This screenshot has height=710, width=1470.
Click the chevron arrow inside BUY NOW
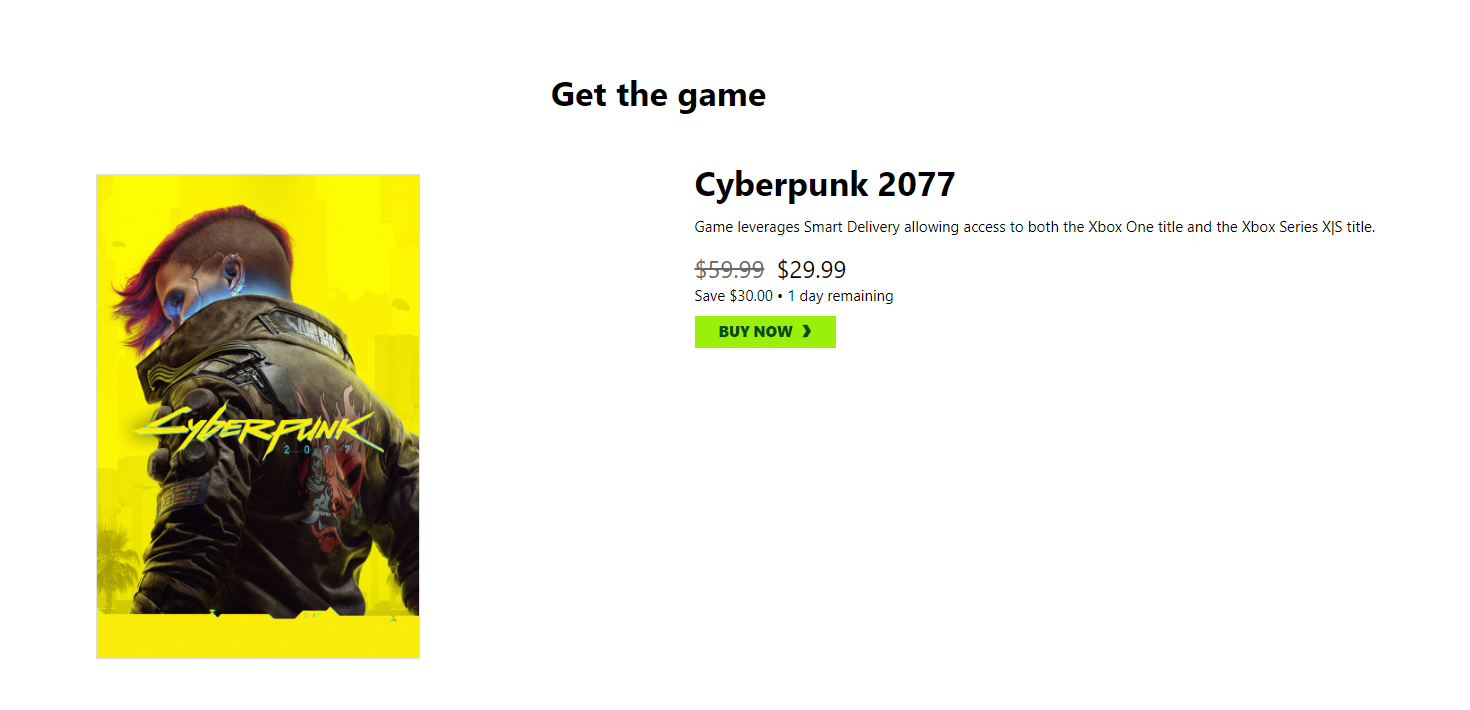click(806, 332)
